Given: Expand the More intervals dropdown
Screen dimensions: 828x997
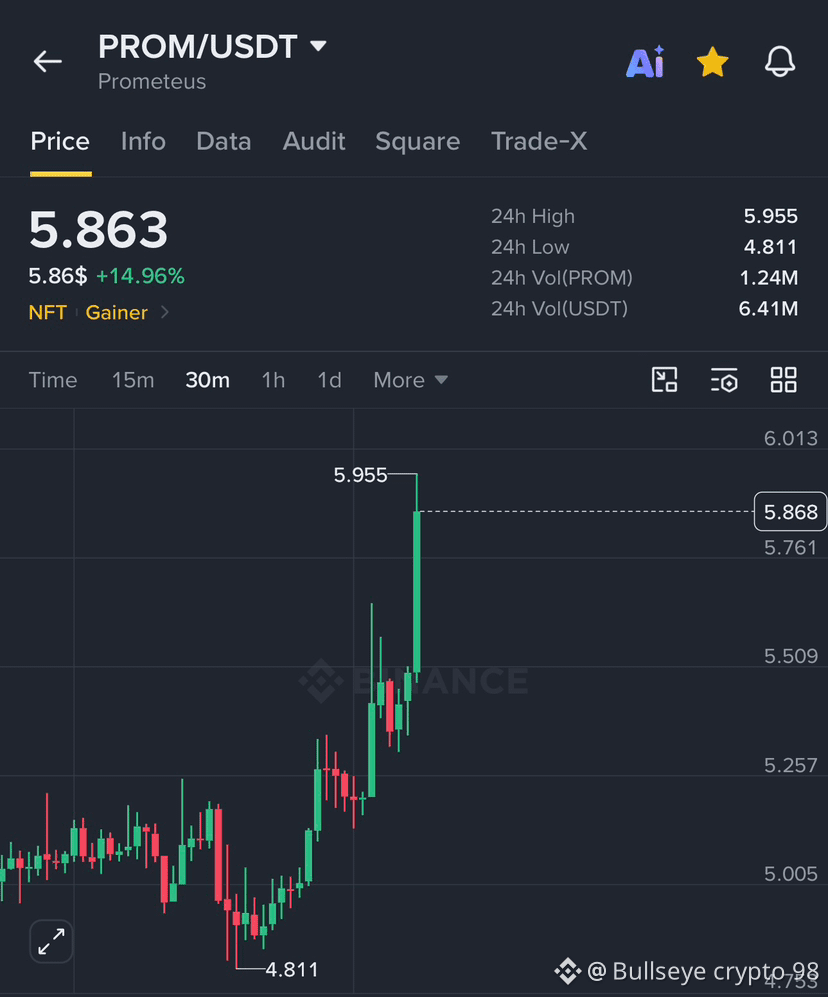Looking at the screenshot, I should click(410, 380).
